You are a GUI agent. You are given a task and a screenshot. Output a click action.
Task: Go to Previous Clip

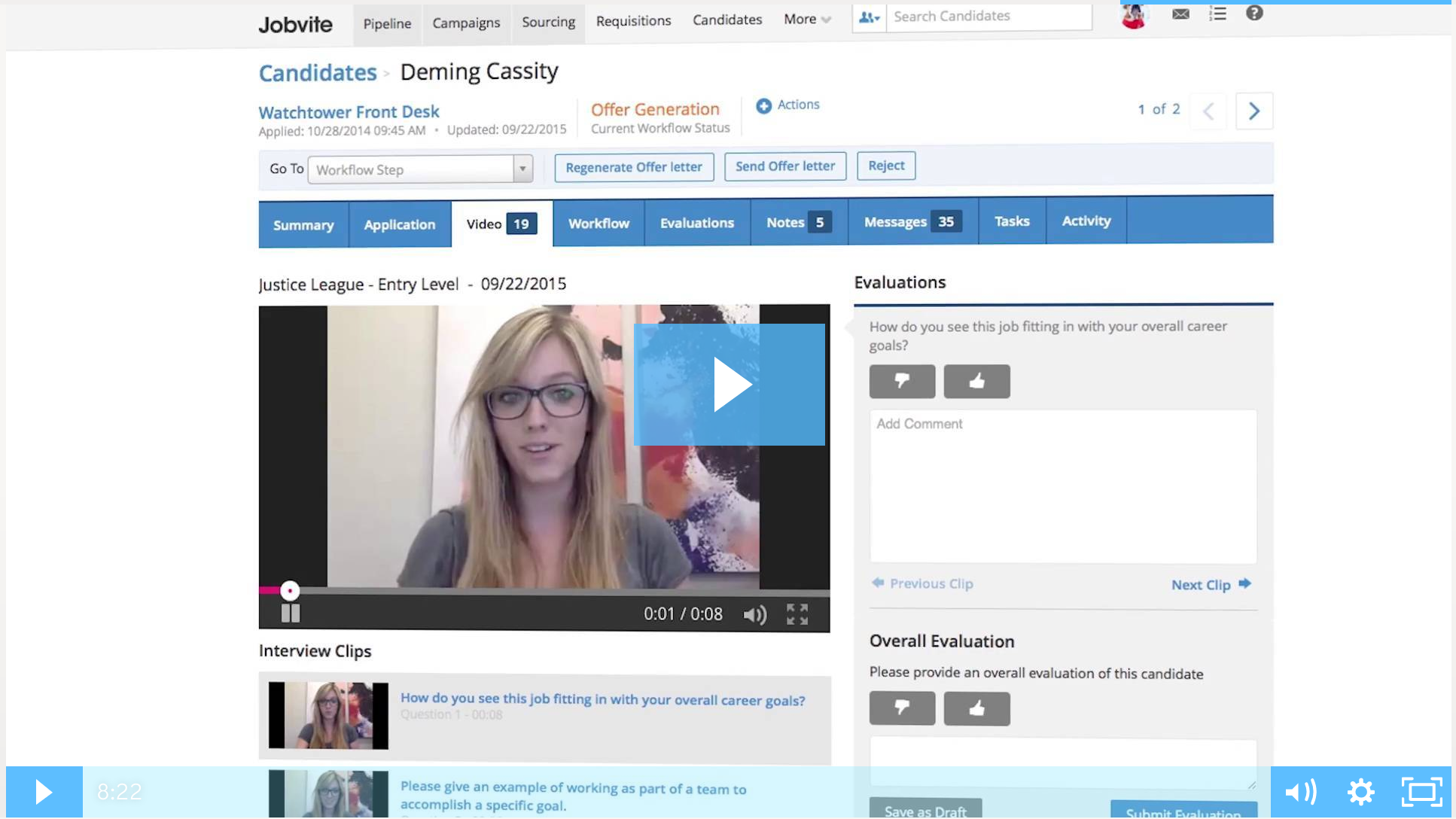922,583
